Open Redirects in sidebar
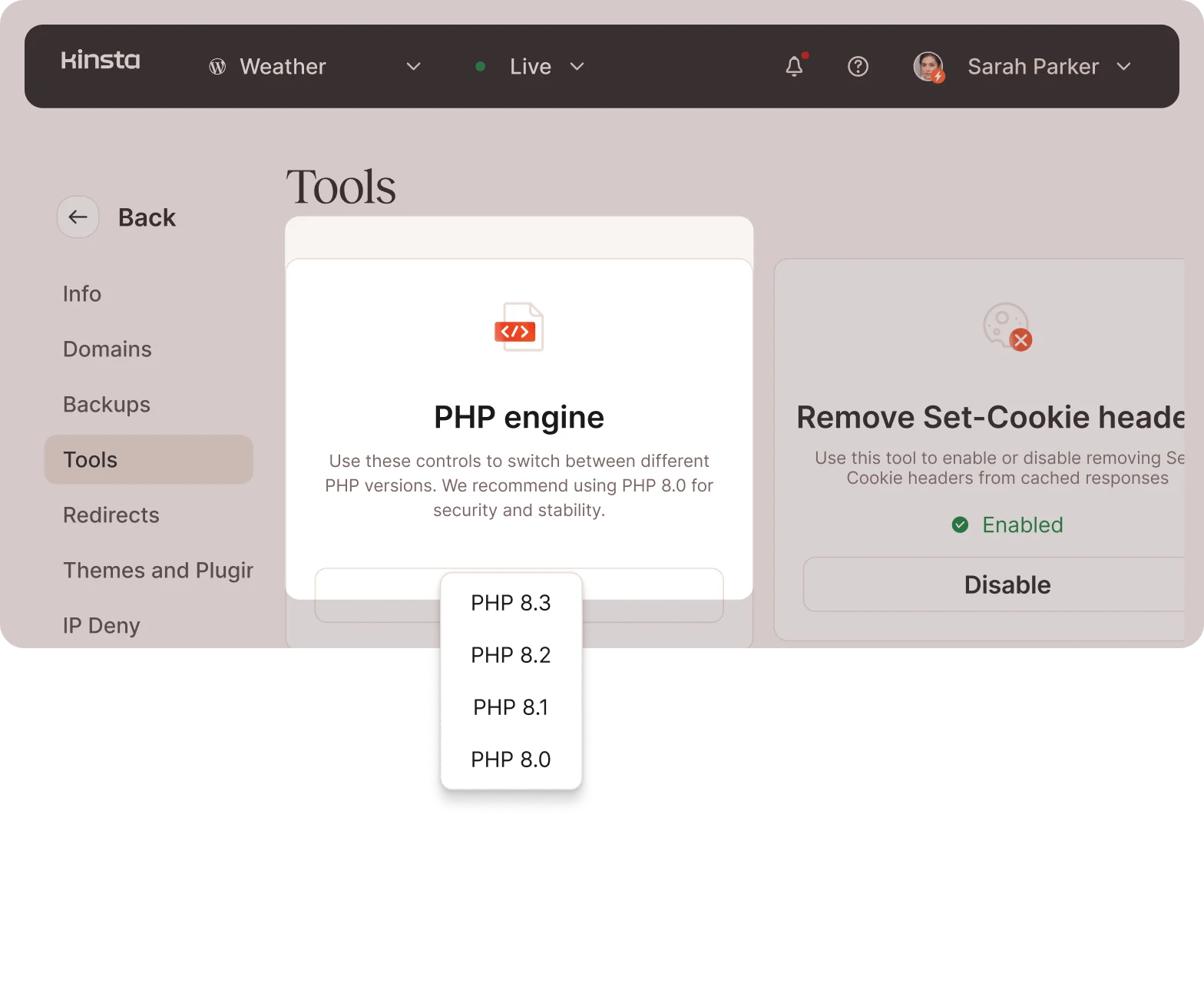 (x=111, y=515)
